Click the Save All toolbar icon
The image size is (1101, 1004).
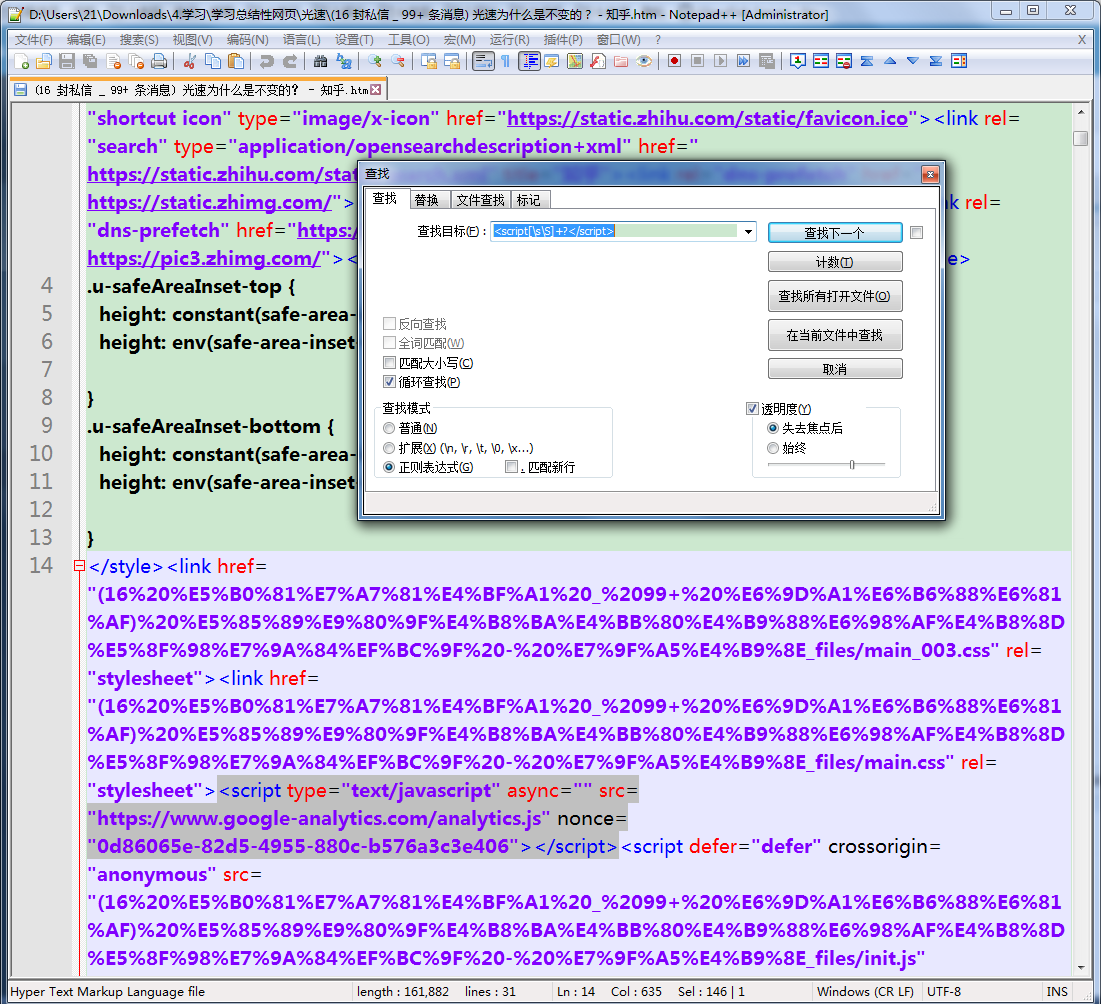click(90, 62)
